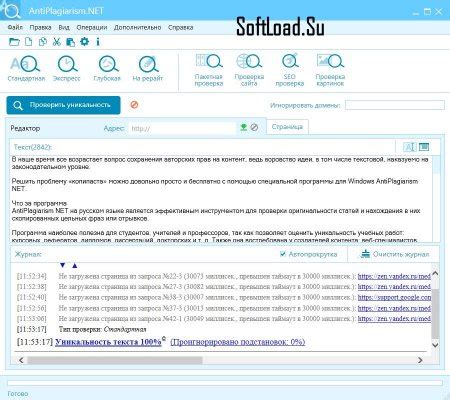Screen dimensions: 450x400
Task: Click Проверить уникальность button
Action: pos(63,105)
